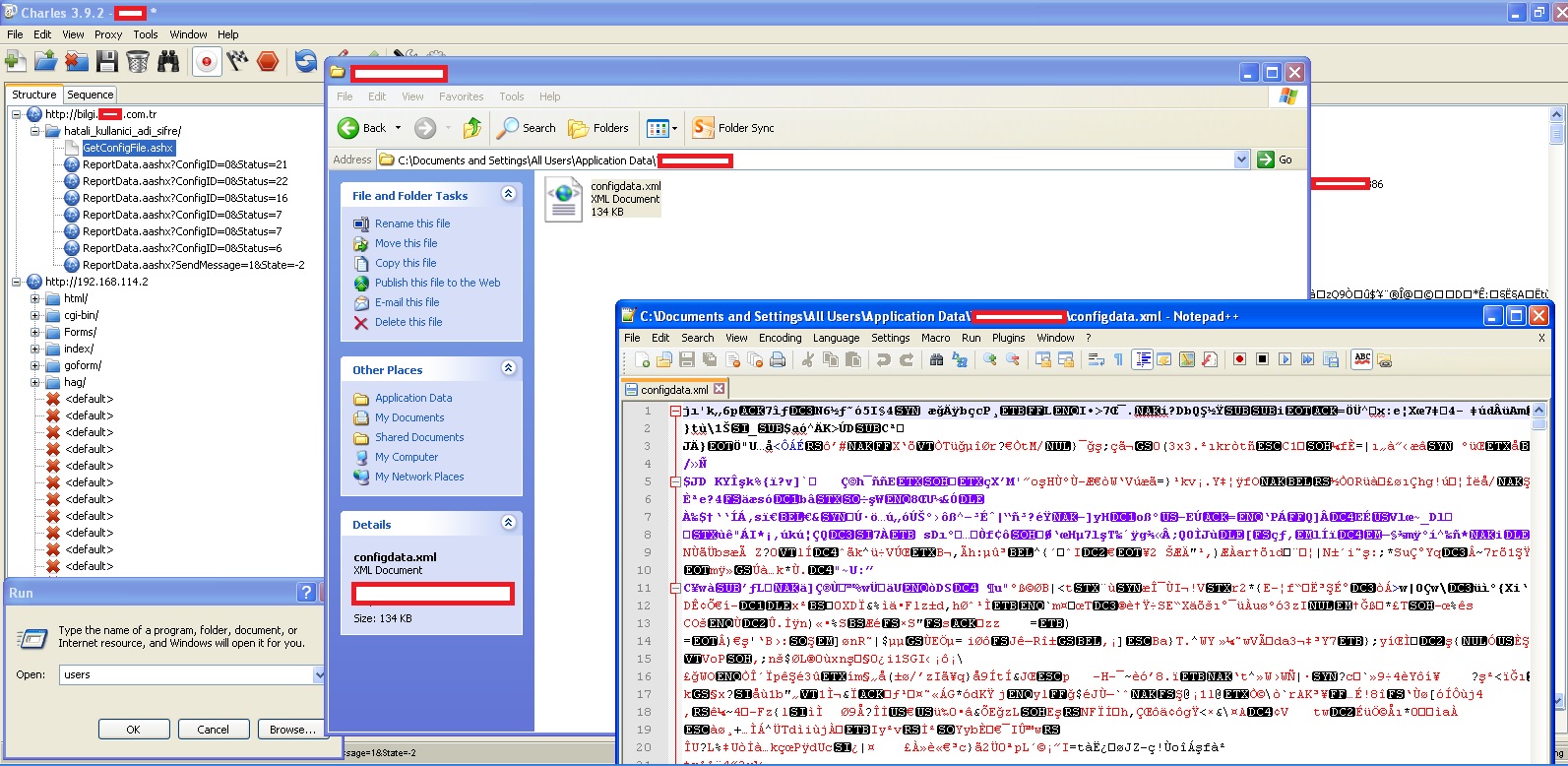Image resolution: width=1568 pixels, height=766 pixels.
Task: Open My Network Places link
Action: coord(418,477)
